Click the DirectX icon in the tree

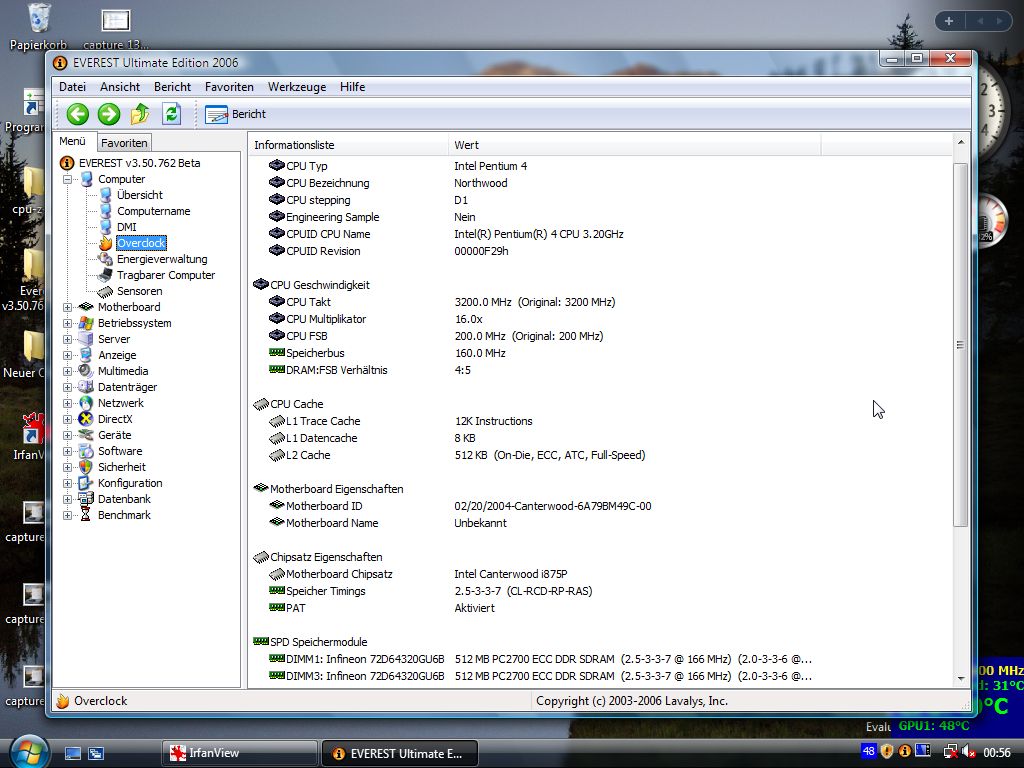pos(86,419)
